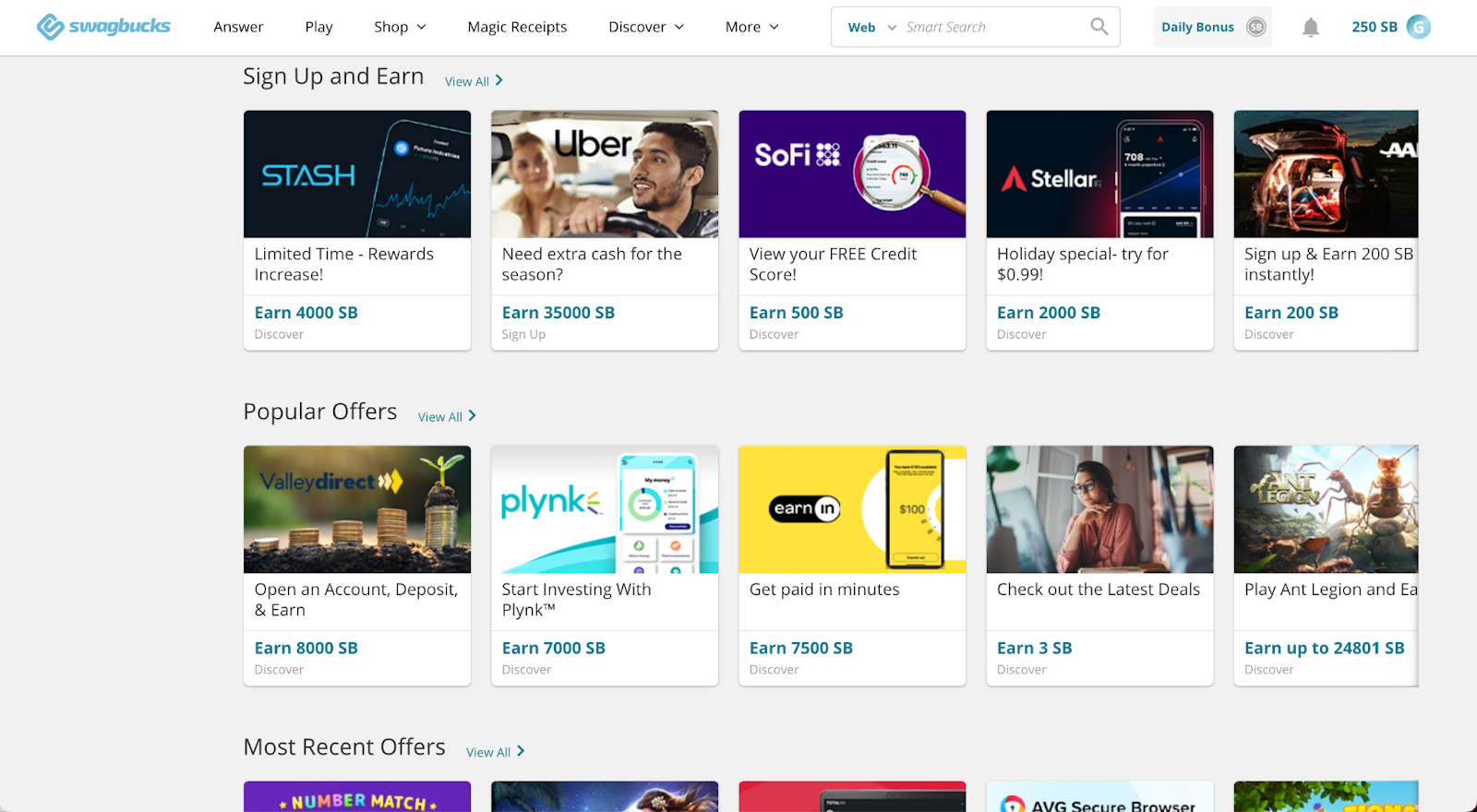This screenshot has height=812, width=1477.
Task: Open the AARP sign up offer image
Action: 1326,174
